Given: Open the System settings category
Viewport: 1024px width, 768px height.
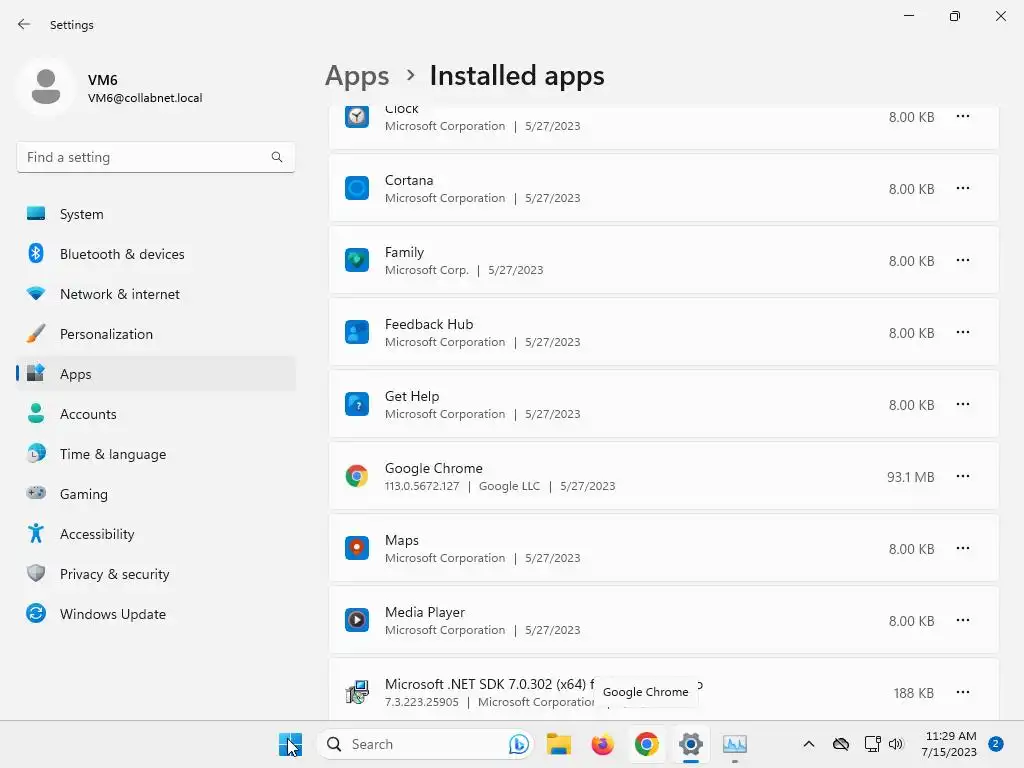Looking at the screenshot, I should [x=155, y=214].
